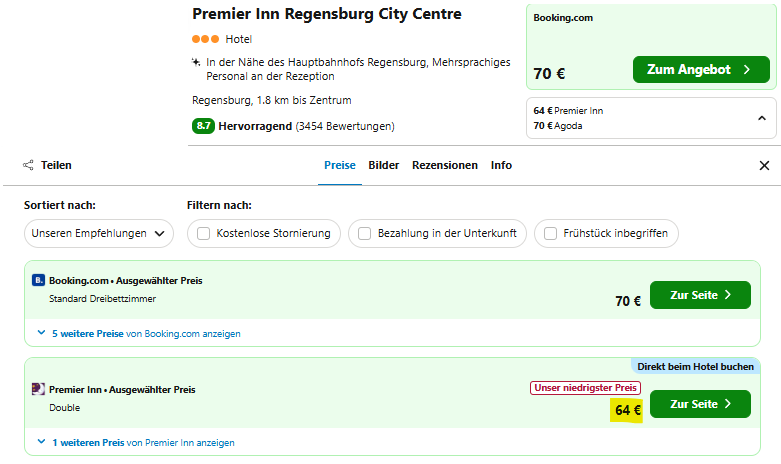Open the Unseren Empfehlungen sort dropdown

98,234
